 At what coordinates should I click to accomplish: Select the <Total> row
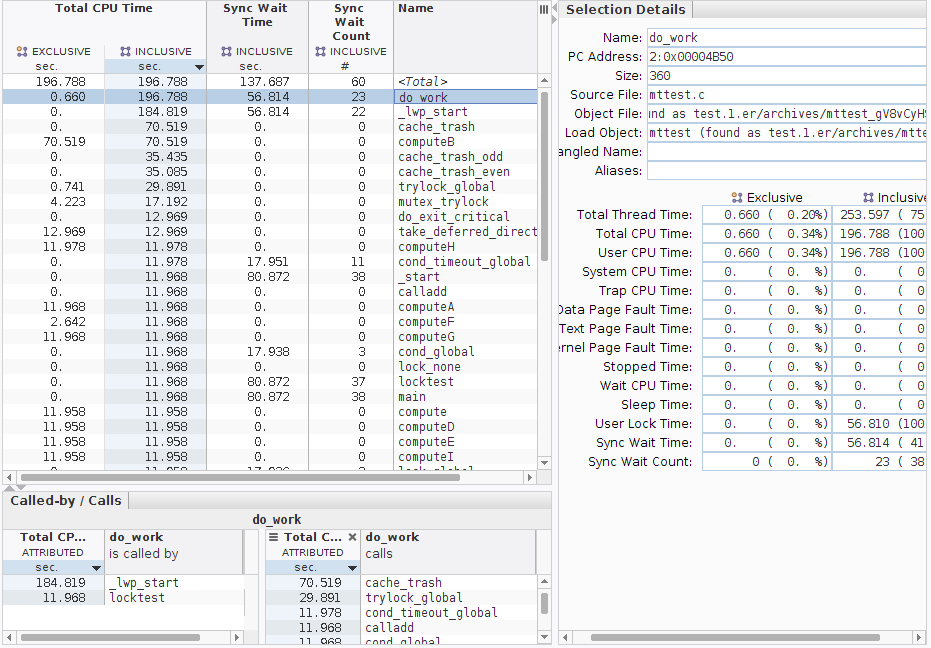click(270, 82)
